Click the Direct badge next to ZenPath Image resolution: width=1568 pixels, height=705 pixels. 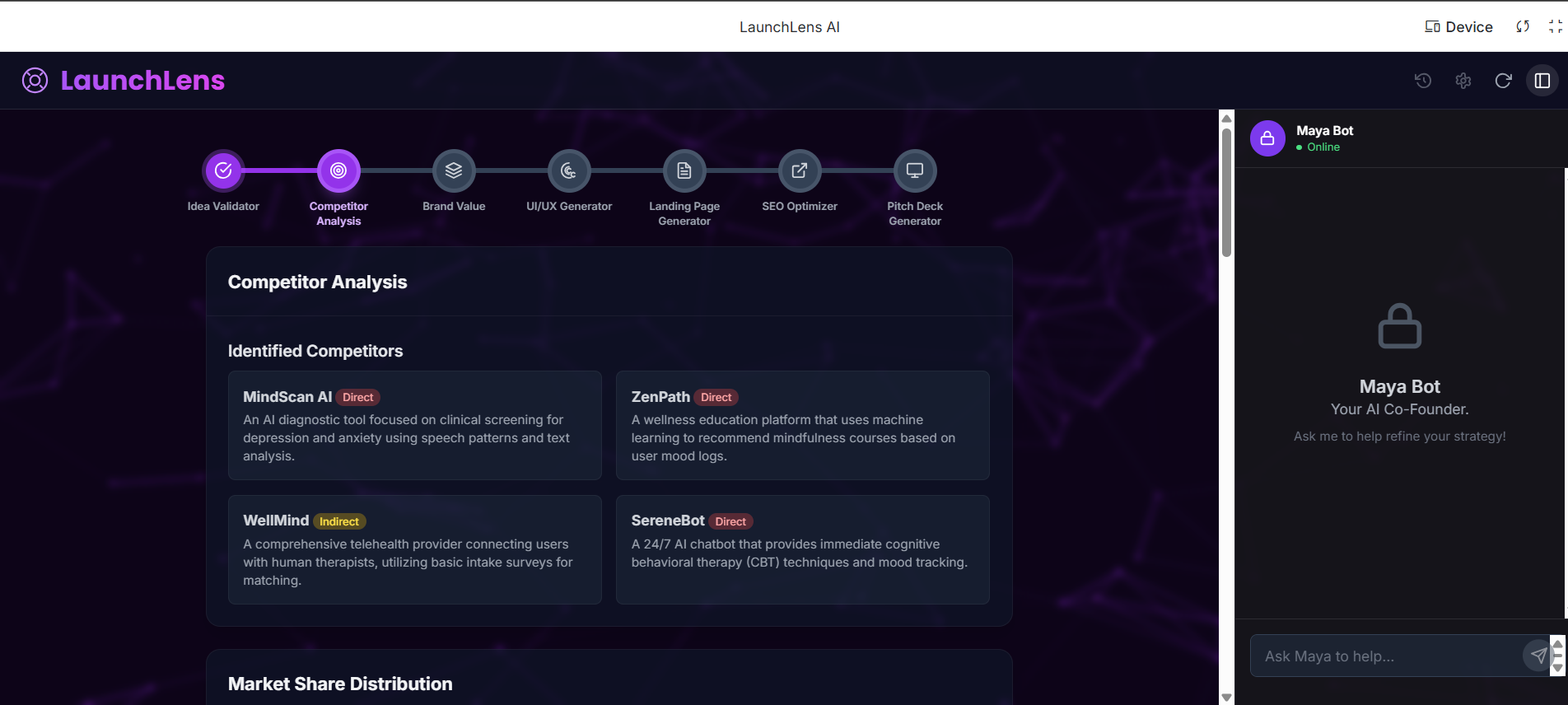pos(716,397)
